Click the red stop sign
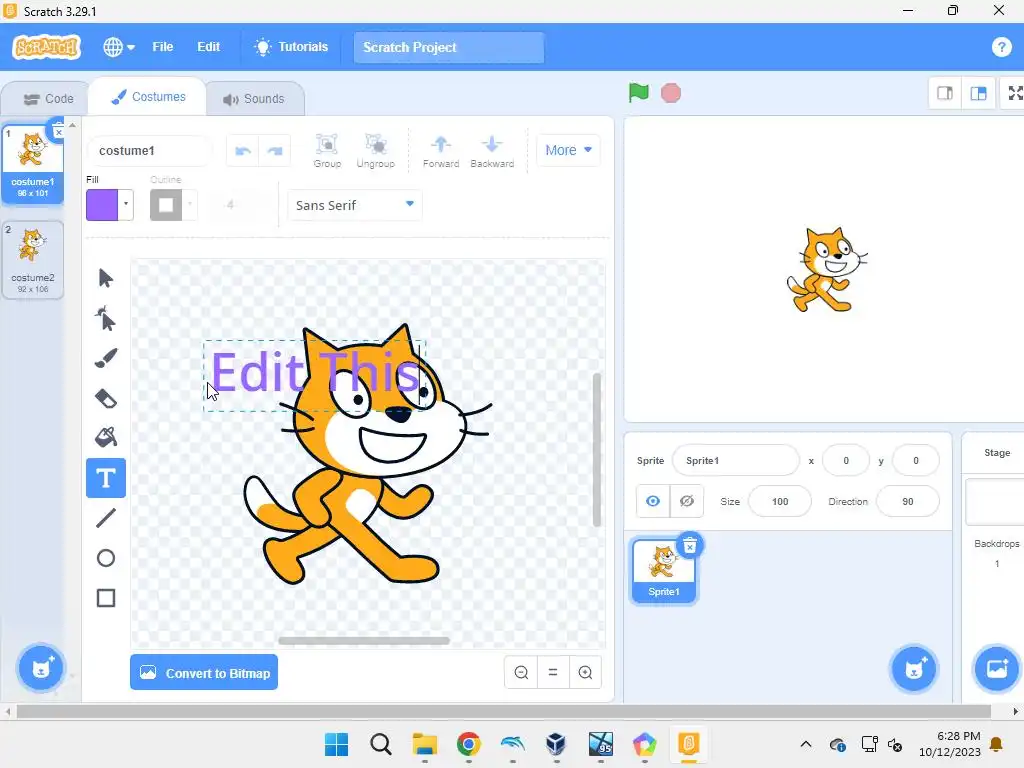This screenshot has height=768, width=1024. (x=671, y=93)
